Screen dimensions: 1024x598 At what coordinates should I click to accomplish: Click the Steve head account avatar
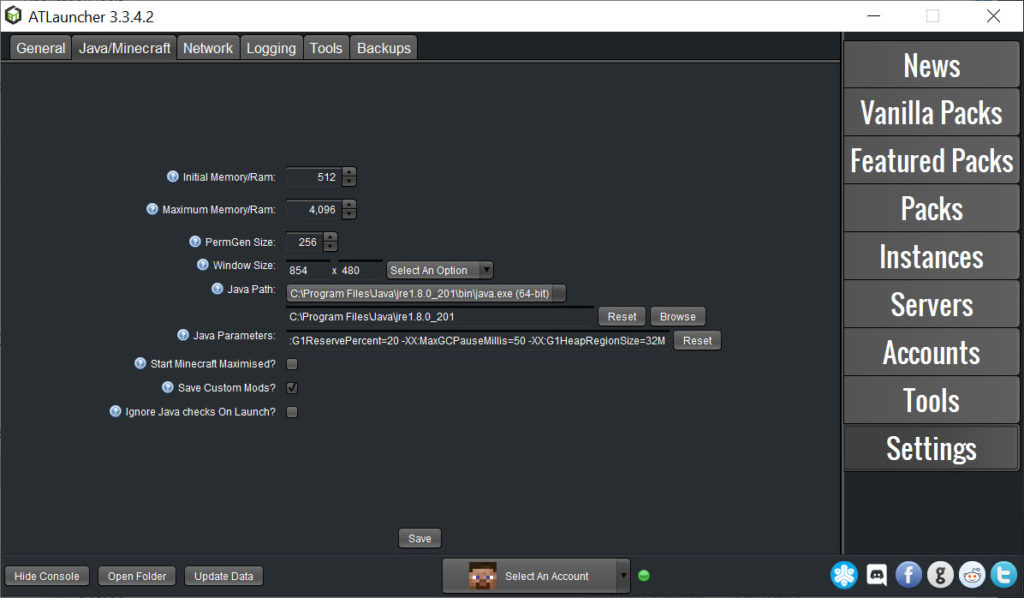tap(482, 576)
